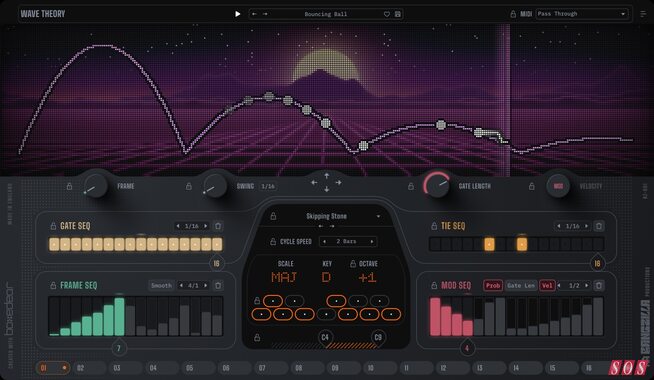Toggle the Tie Seq lock icon
The height and width of the screenshot is (380, 654).
434,226
